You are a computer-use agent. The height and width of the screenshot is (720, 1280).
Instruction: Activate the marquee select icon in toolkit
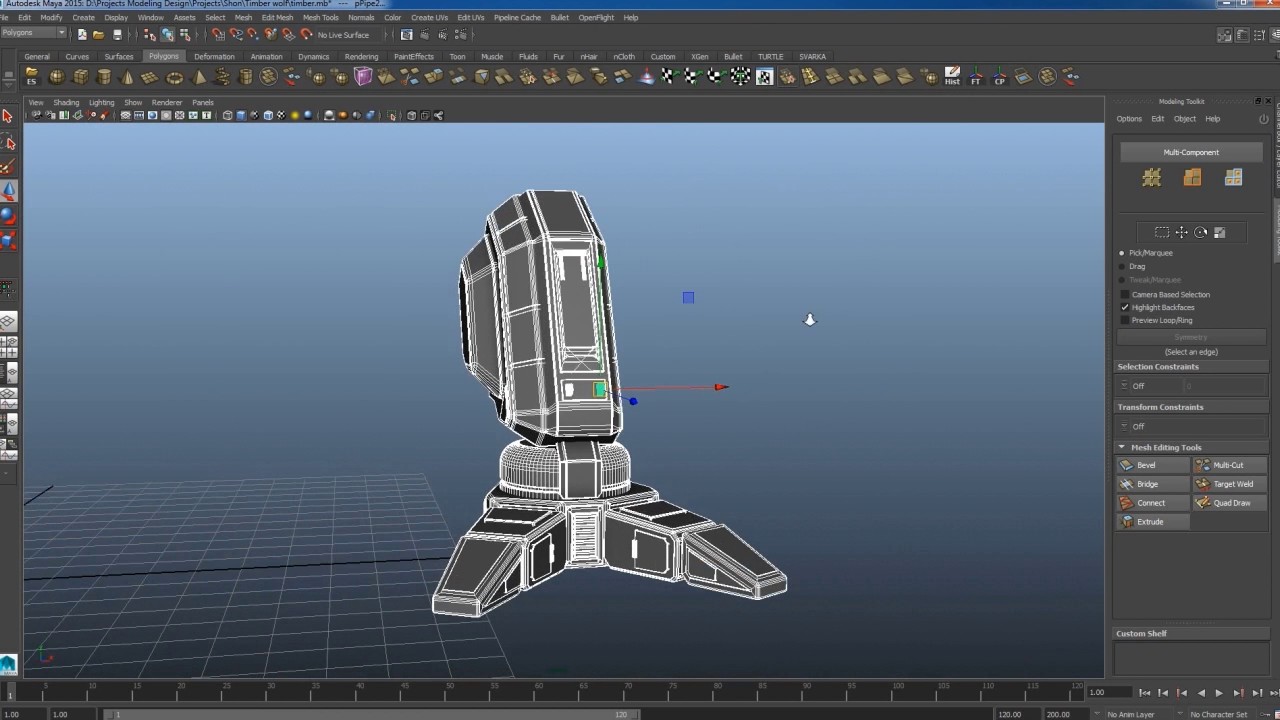(1162, 233)
